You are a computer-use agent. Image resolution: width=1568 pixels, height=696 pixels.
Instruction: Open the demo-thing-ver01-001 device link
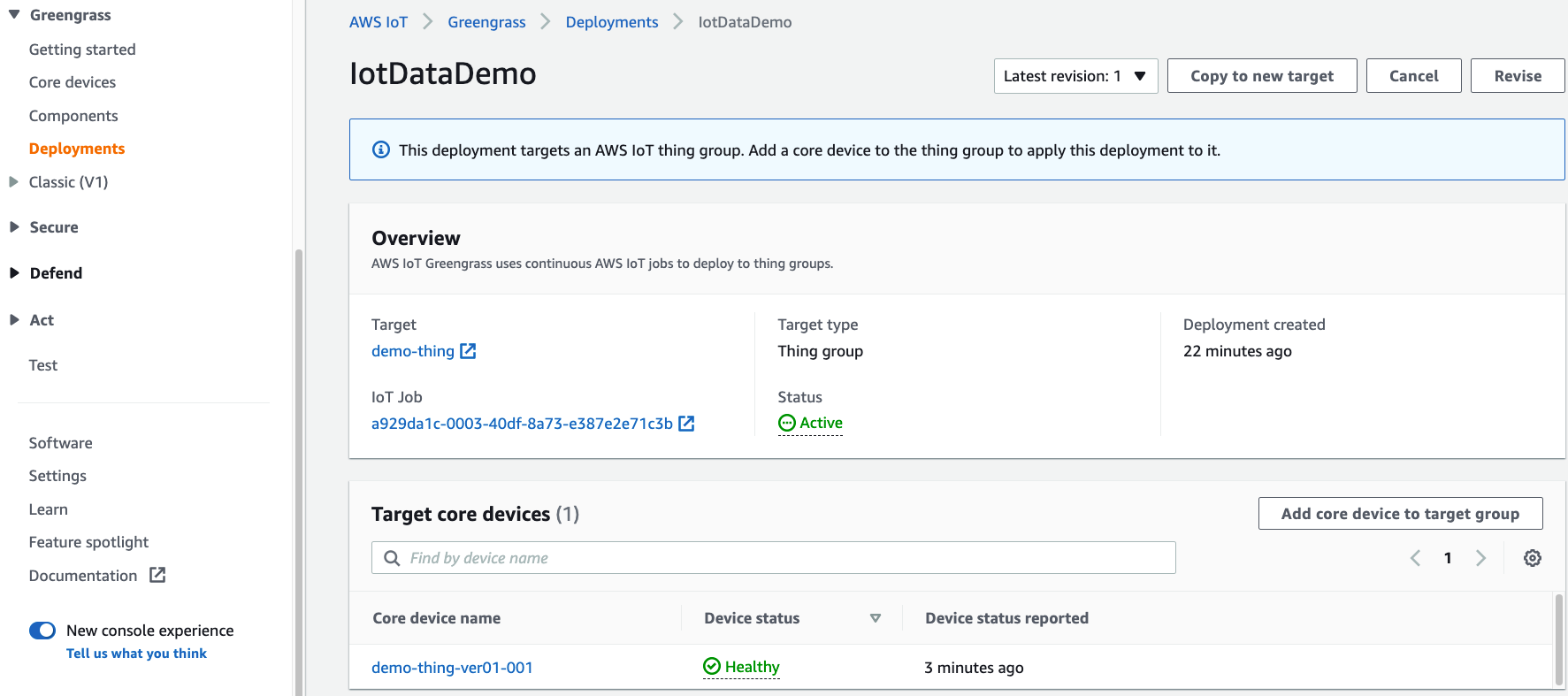[x=452, y=668]
